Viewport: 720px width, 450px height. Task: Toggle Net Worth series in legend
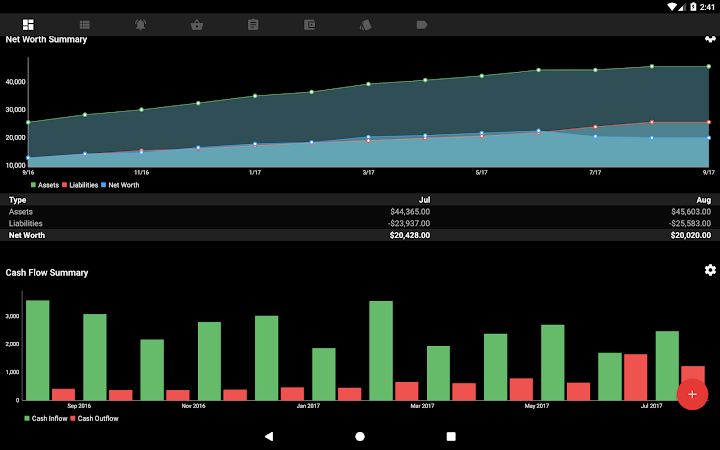pyautogui.click(x=120, y=185)
